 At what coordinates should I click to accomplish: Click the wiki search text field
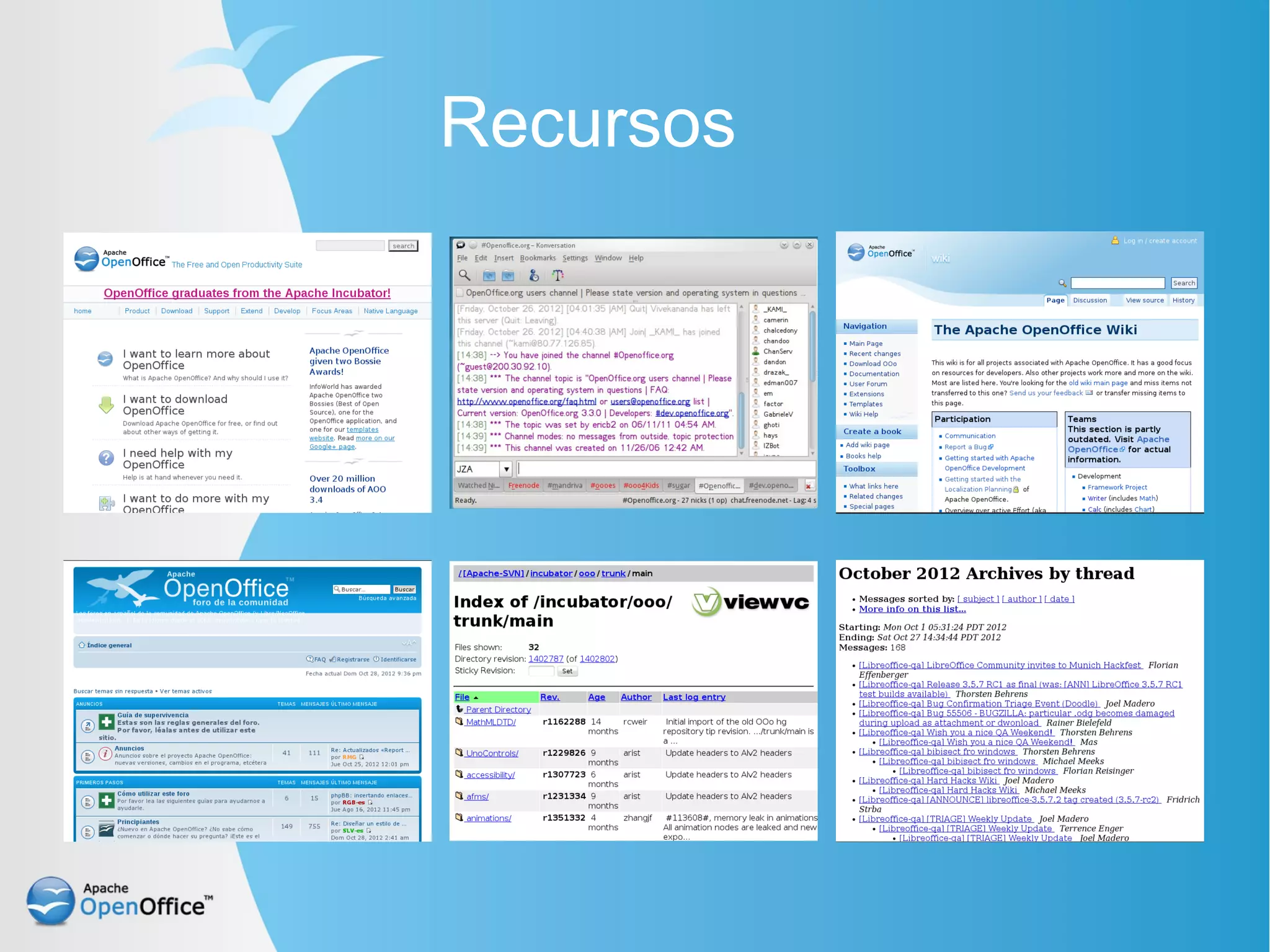(1118, 283)
